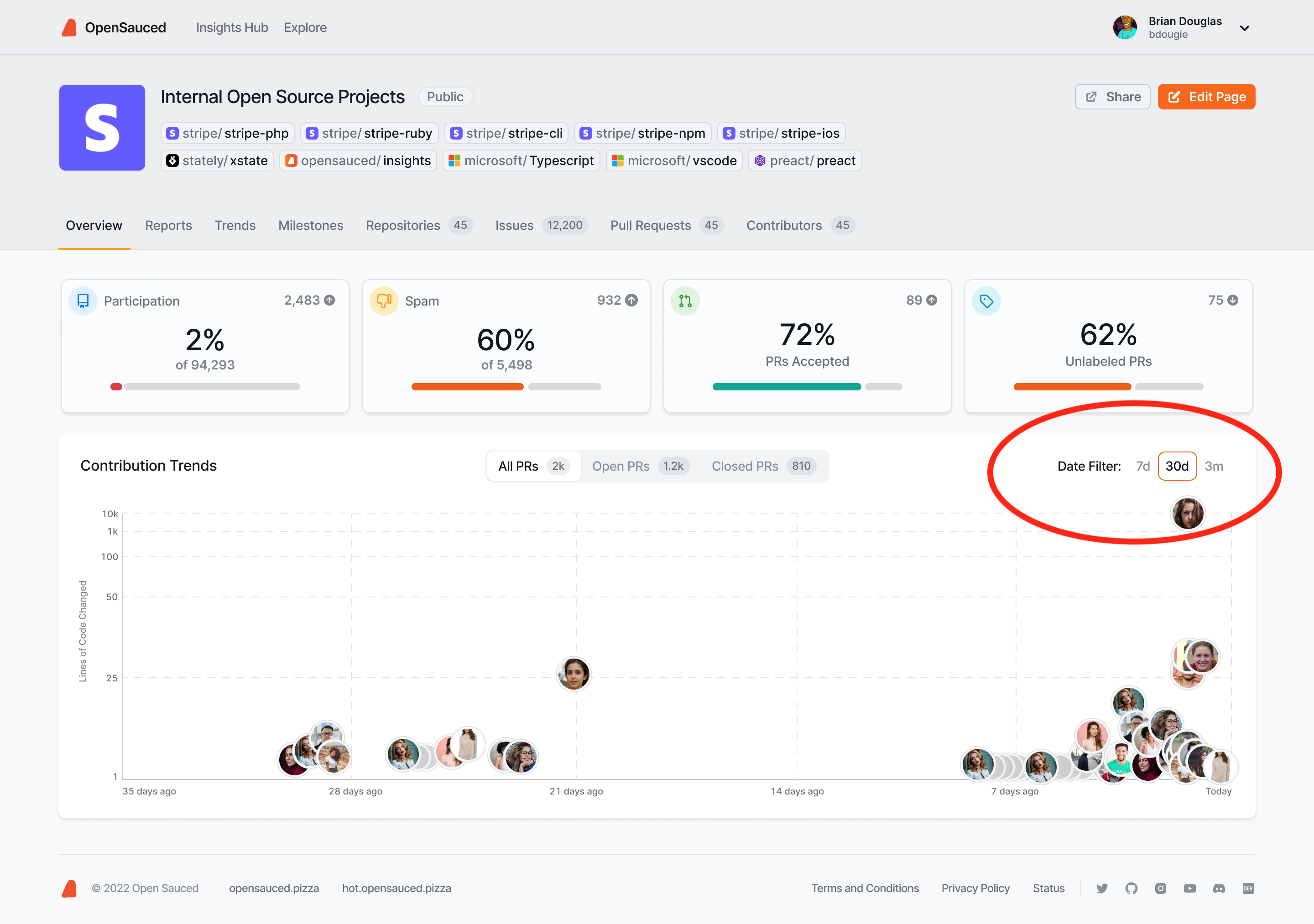Click the OpenSauced logo in header
The width and height of the screenshot is (1314, 924).
click(x=113, y=27)
